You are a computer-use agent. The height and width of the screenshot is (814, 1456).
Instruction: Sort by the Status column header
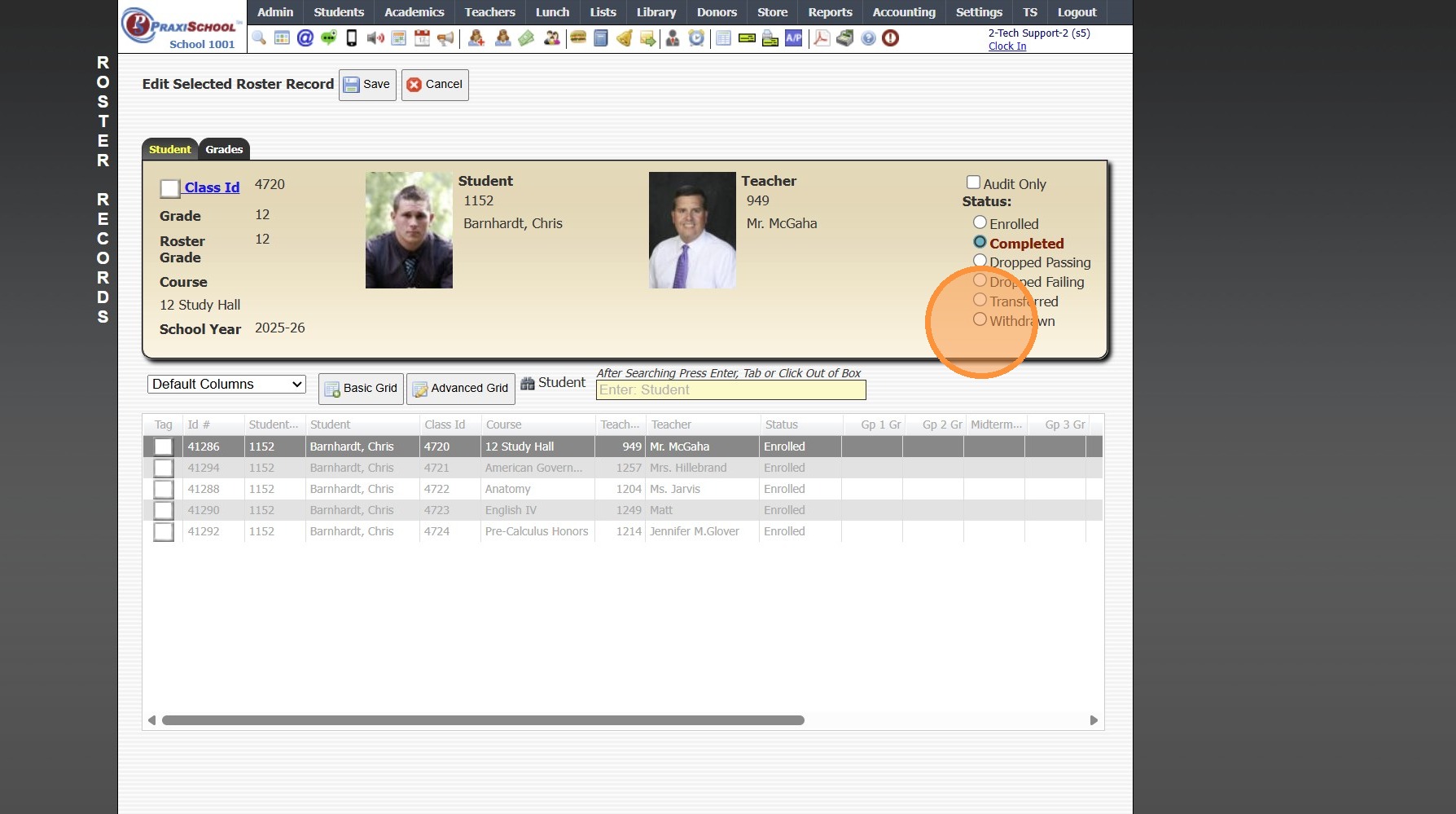[800, 425]
